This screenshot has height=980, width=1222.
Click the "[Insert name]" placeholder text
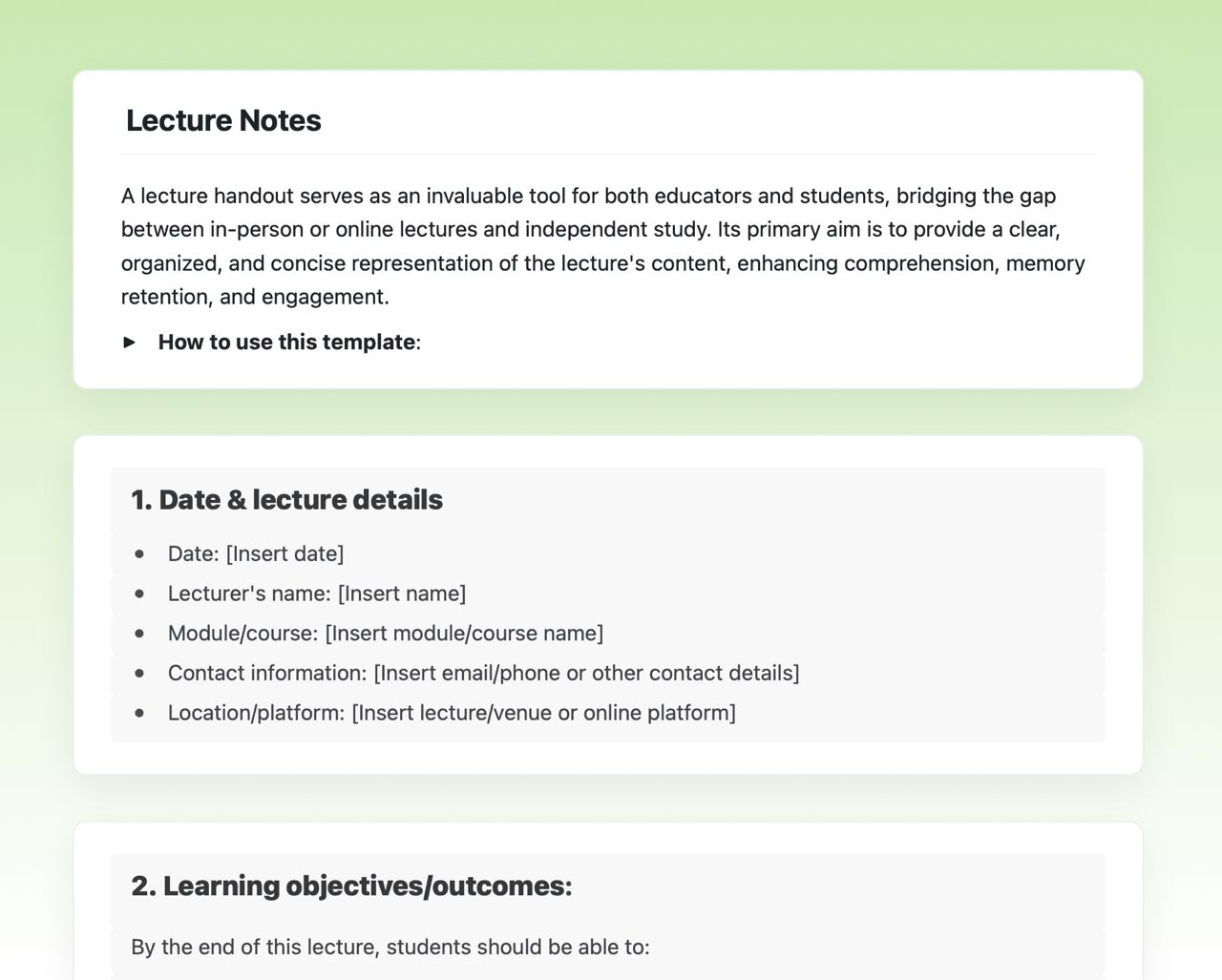click(x=402, y=594)
